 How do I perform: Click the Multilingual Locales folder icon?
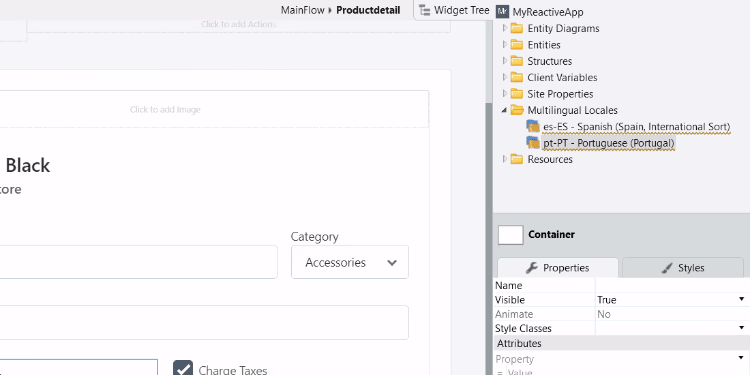point(517,110)
